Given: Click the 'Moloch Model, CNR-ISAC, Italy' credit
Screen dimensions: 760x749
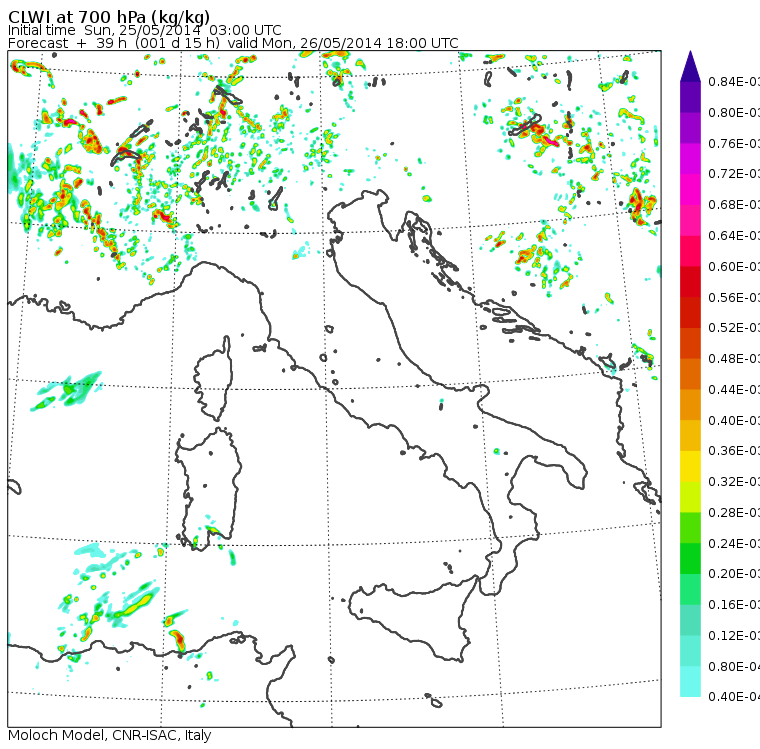Looking at the screenshot, I should click(x=110, y=735).
